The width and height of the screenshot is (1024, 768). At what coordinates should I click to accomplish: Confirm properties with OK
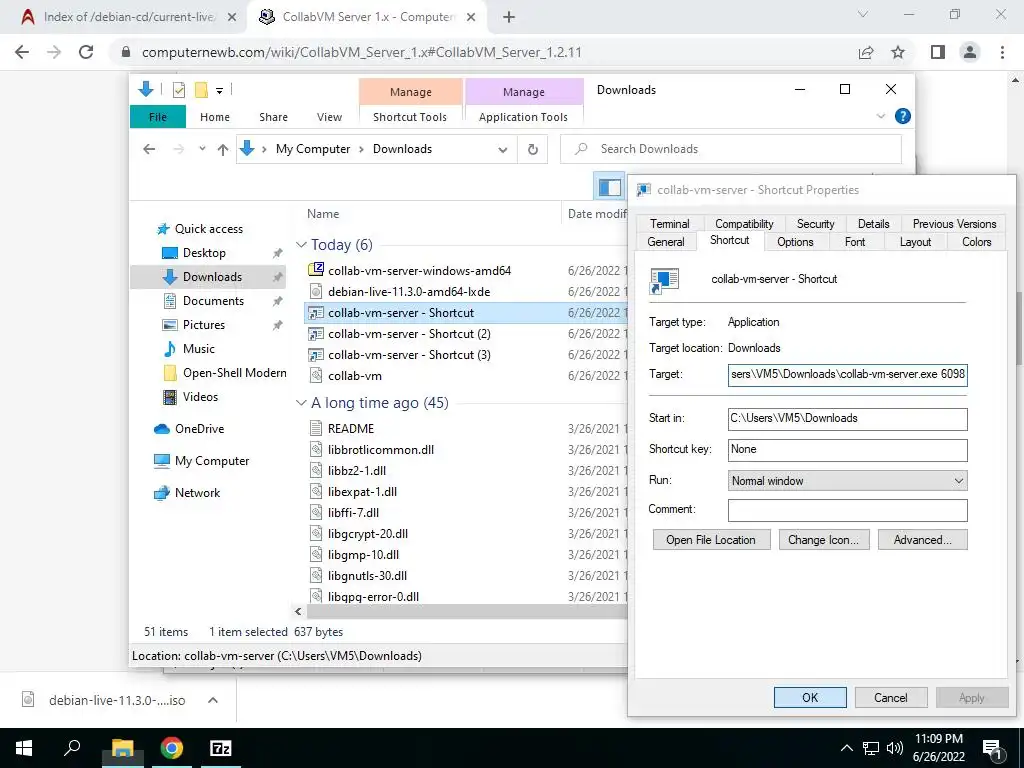[810, 697]
